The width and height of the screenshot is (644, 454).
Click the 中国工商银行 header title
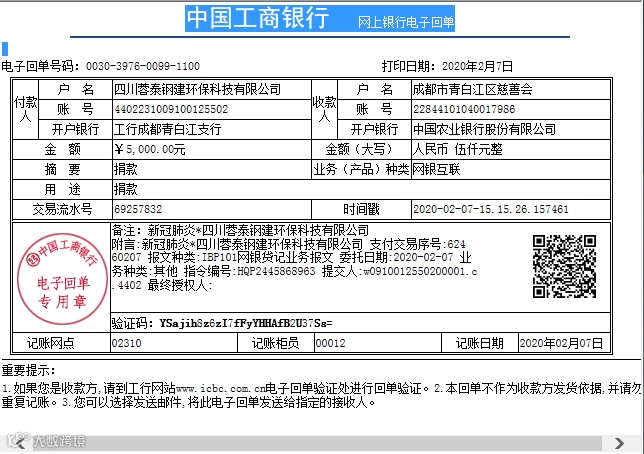pos(258,18)
